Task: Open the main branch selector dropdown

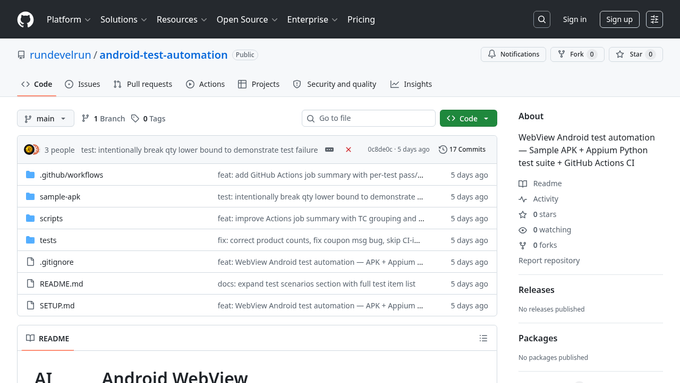Action: coord(46,118)
